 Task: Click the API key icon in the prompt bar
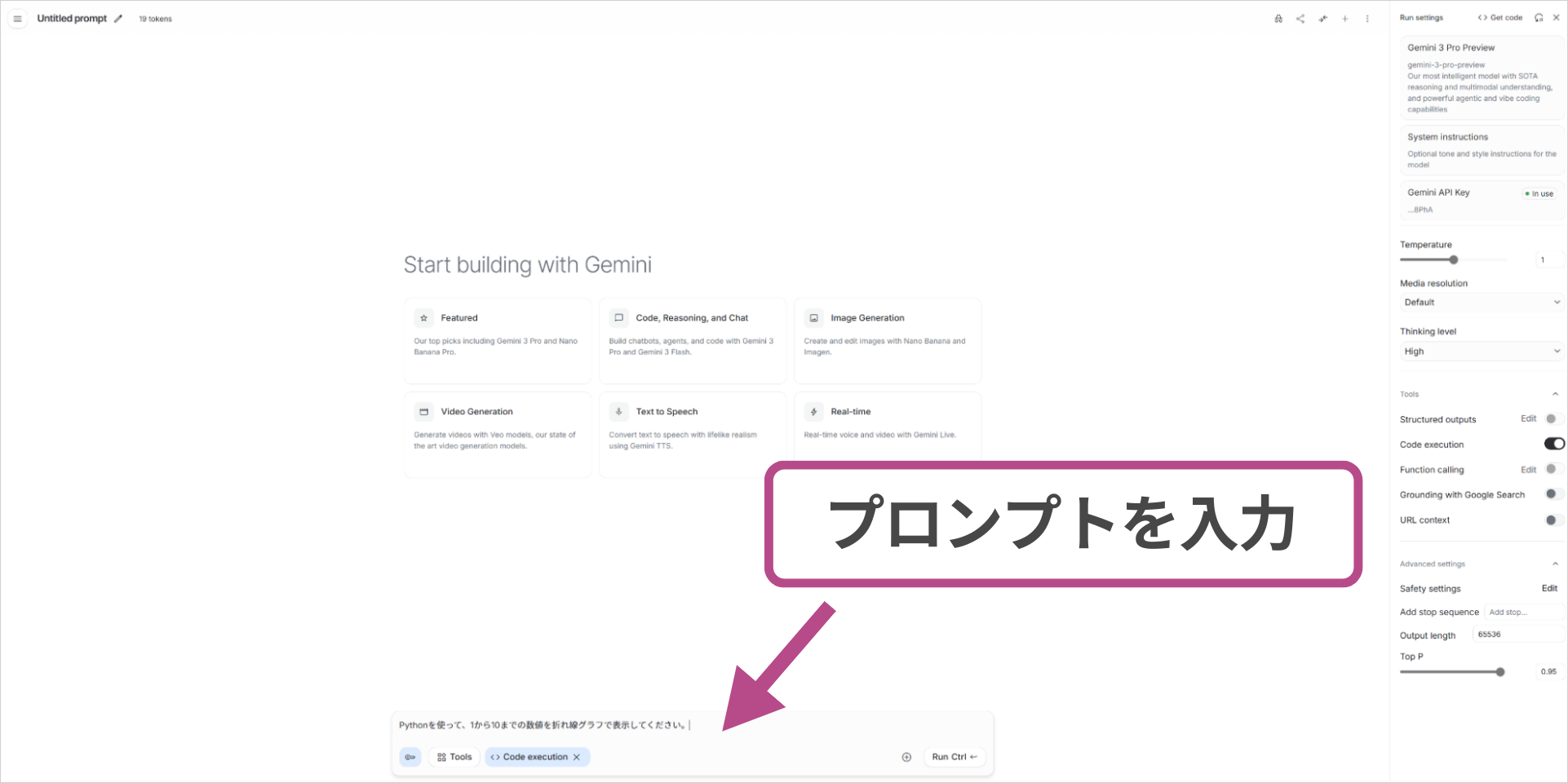410,757
